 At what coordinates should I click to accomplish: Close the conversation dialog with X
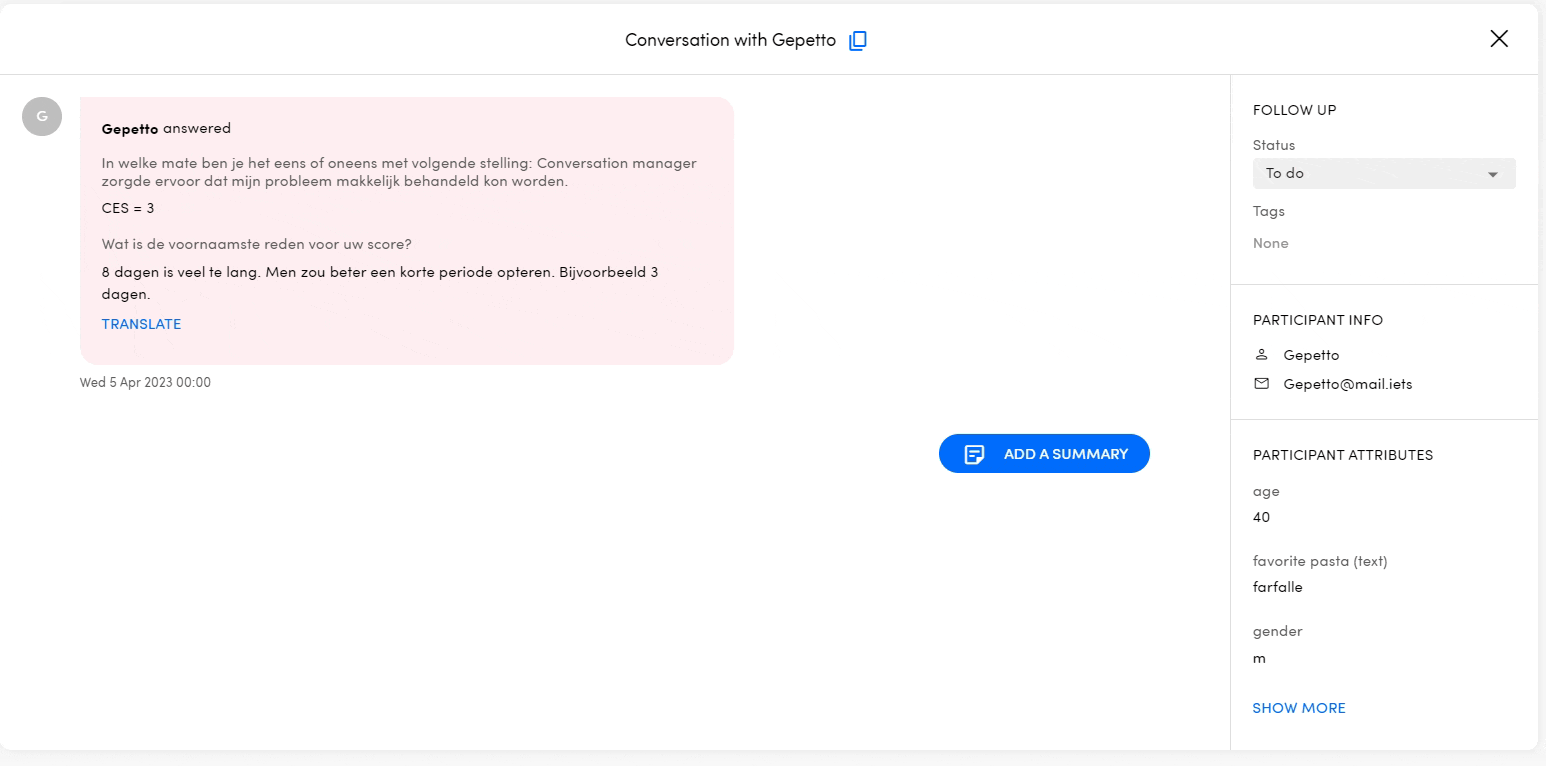(x=1498, y=39)
